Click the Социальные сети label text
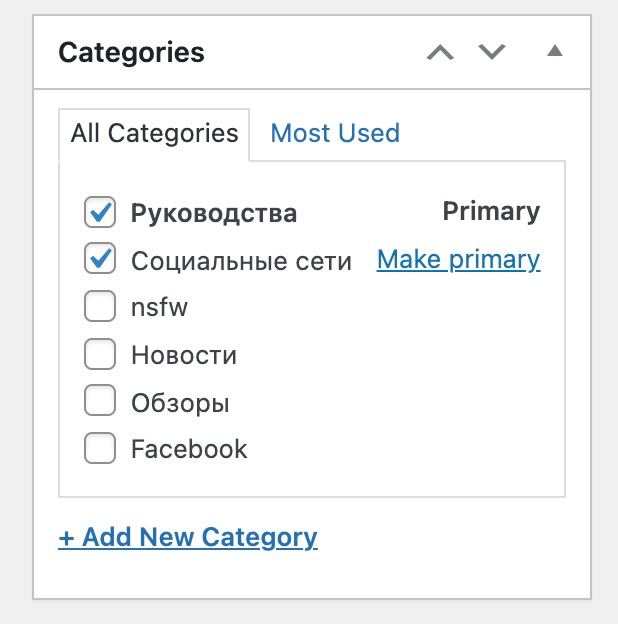618x624 pixels. (241, 261)
